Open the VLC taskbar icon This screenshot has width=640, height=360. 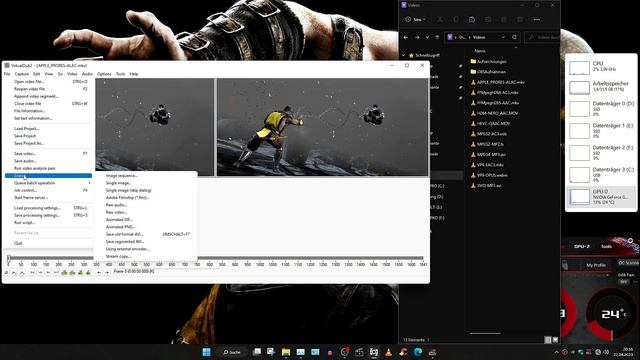(389, 352)
